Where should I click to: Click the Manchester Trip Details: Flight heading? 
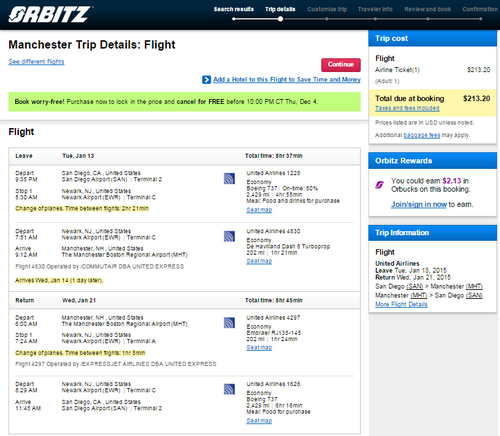point(92,45)
